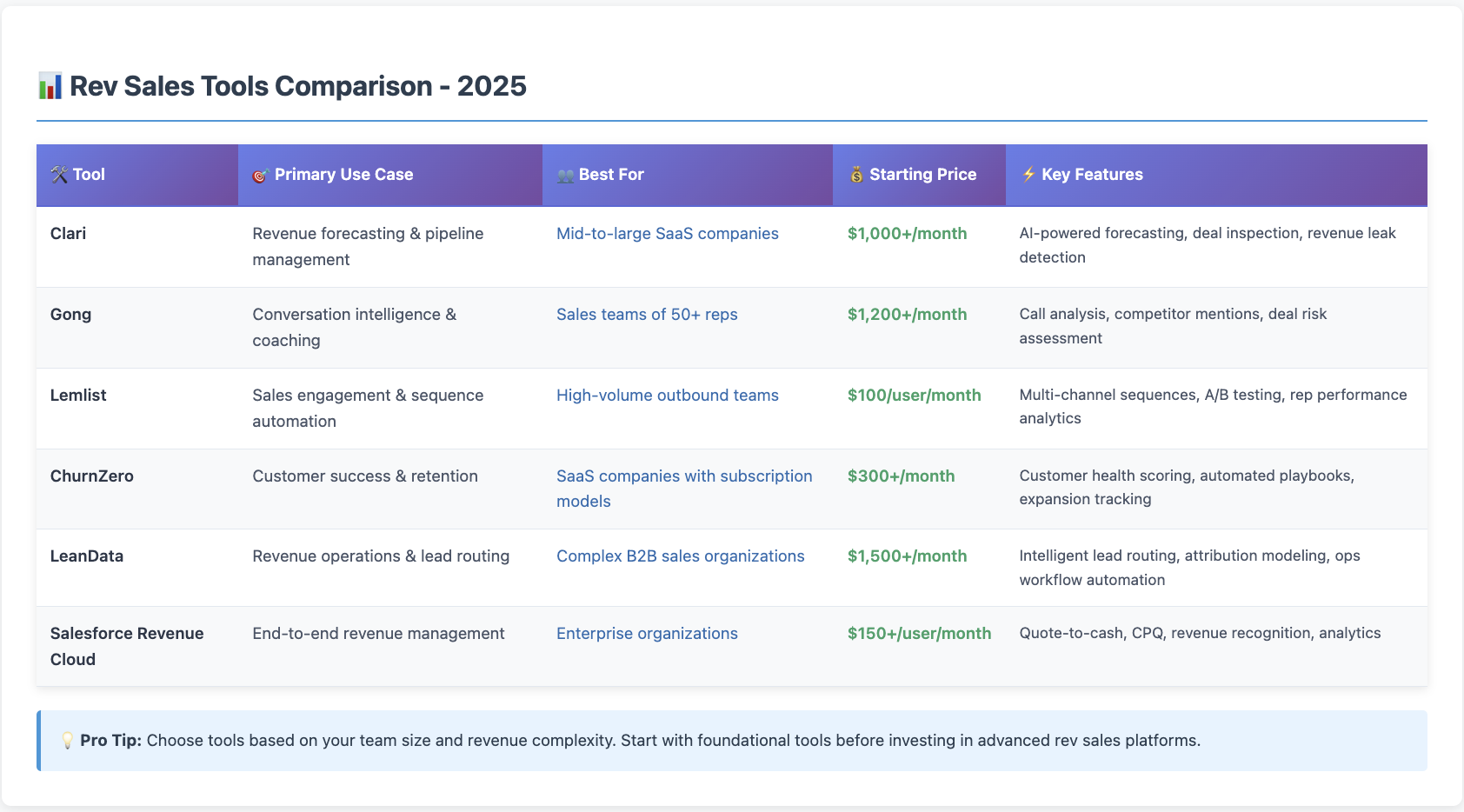This screenshot has height=812, width=1464.
Task: Open the Complex B2B sales organizations link
Action: [x=681, y=556]
